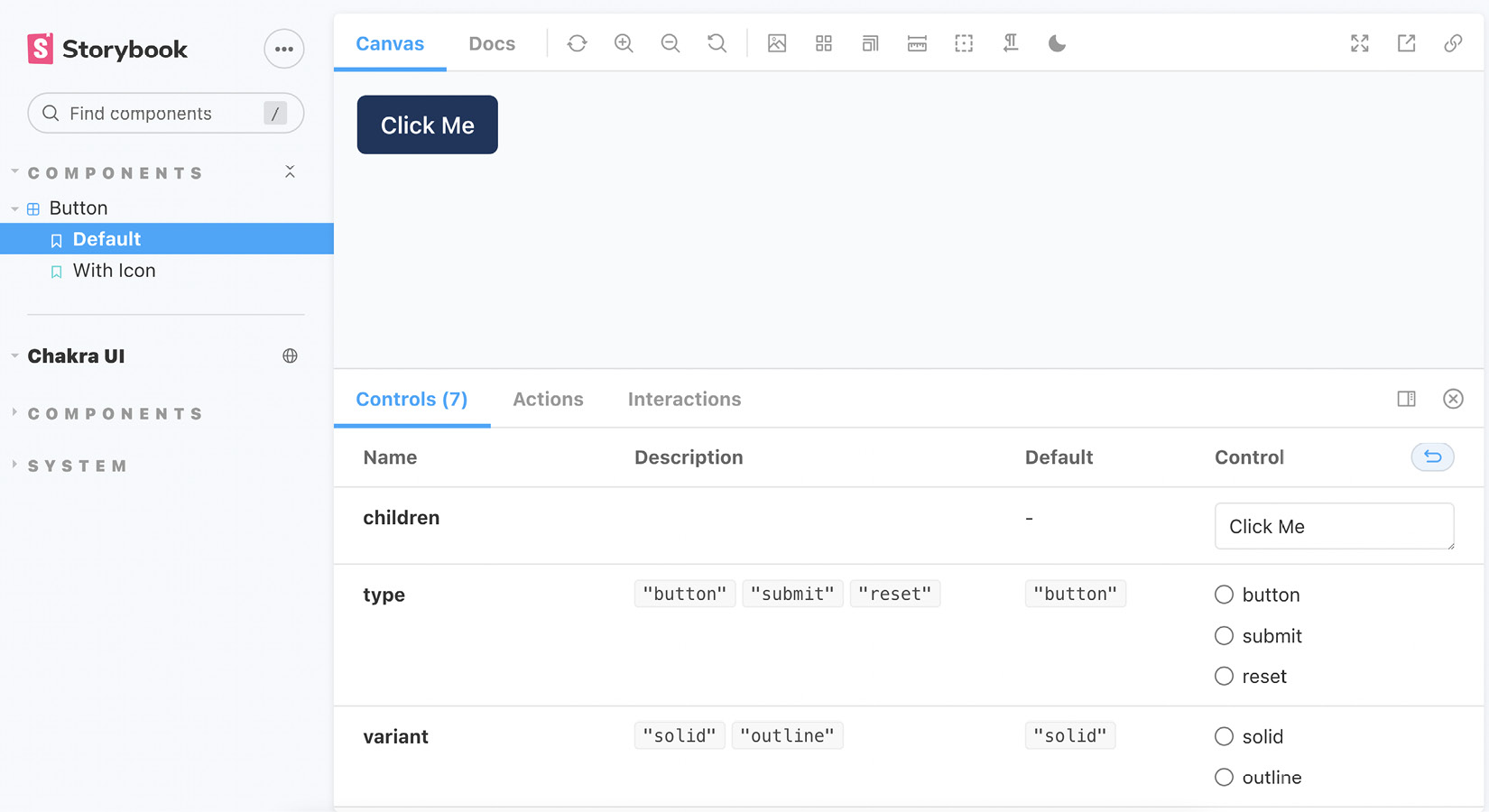Screen dimensions: 1489x812
Task: Remount the component with the restart icon
Action: 577,42
